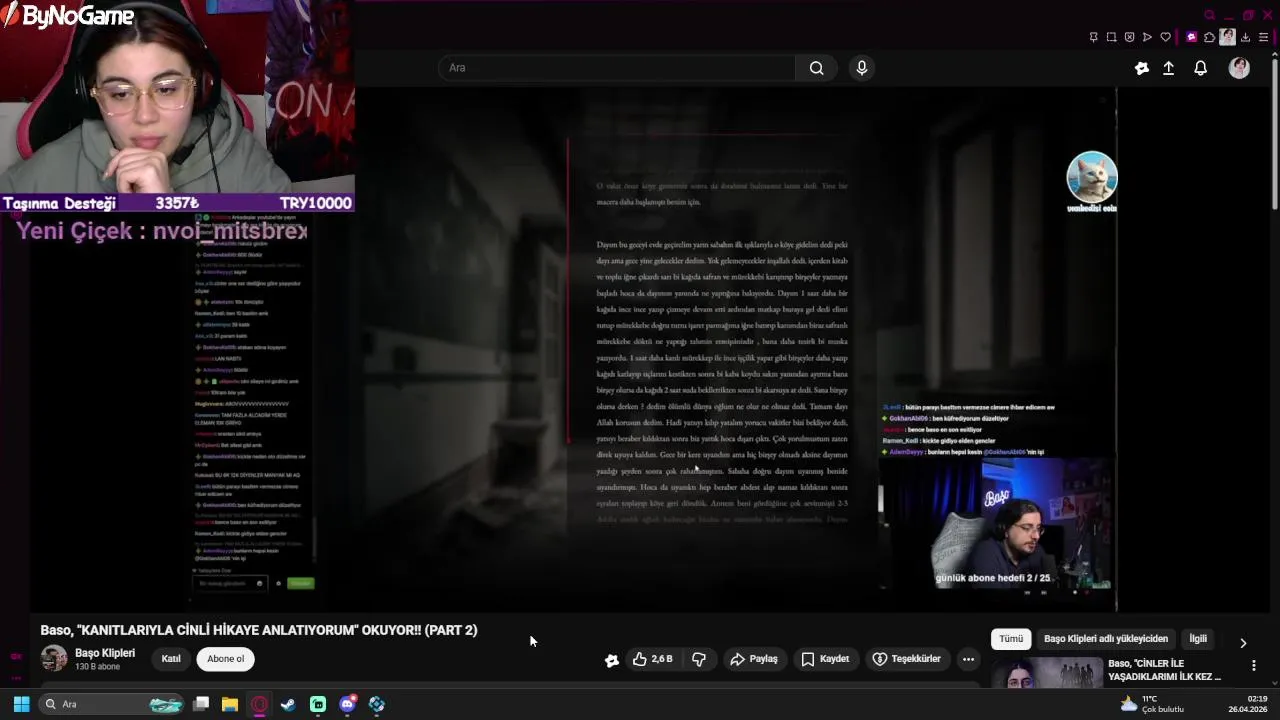Click the Windows taskbar search box
1280x720 pixels.
113,704
